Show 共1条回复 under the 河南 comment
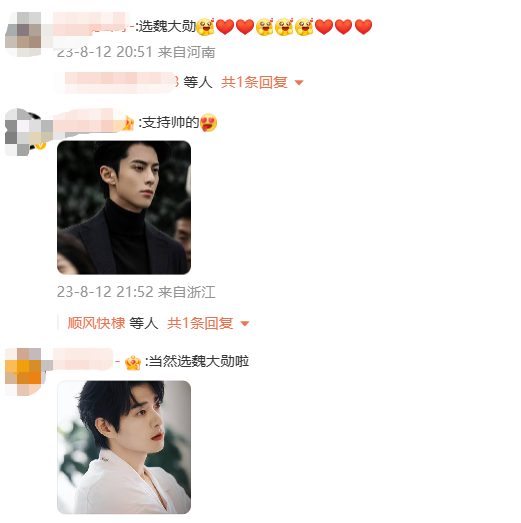The height and width of the screenshot is (523, 521). click(x=254, y=82)
